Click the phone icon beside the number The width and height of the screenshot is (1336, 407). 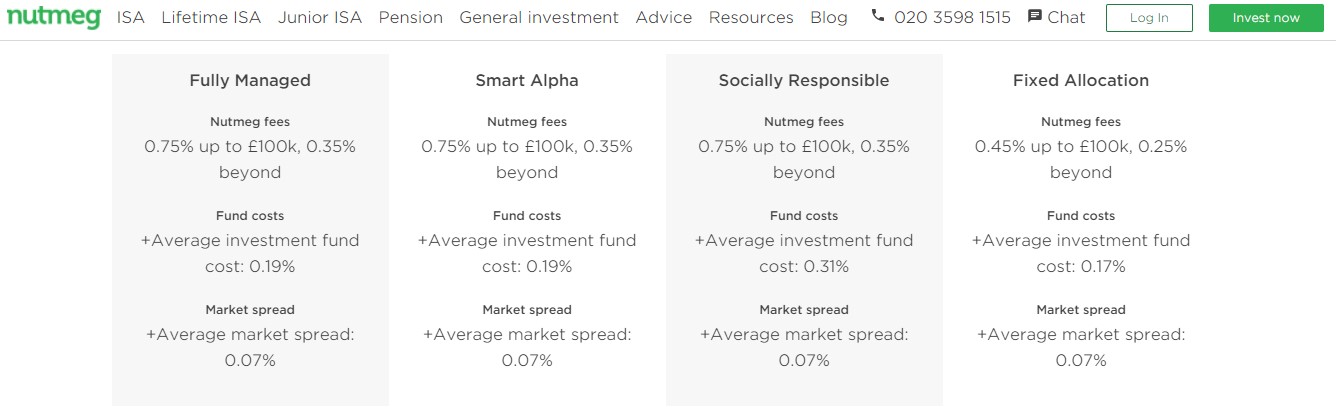click(x=878, y=16)
